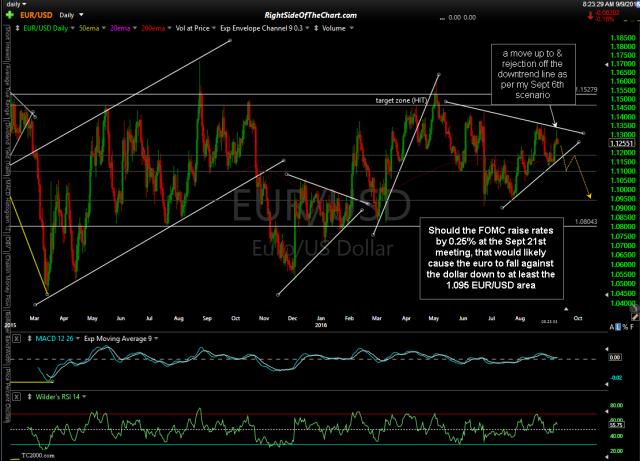Expand the EUR/USD Daily plot dropdown arrow
This screenshot has width=640, height=461.
point(73,28)
